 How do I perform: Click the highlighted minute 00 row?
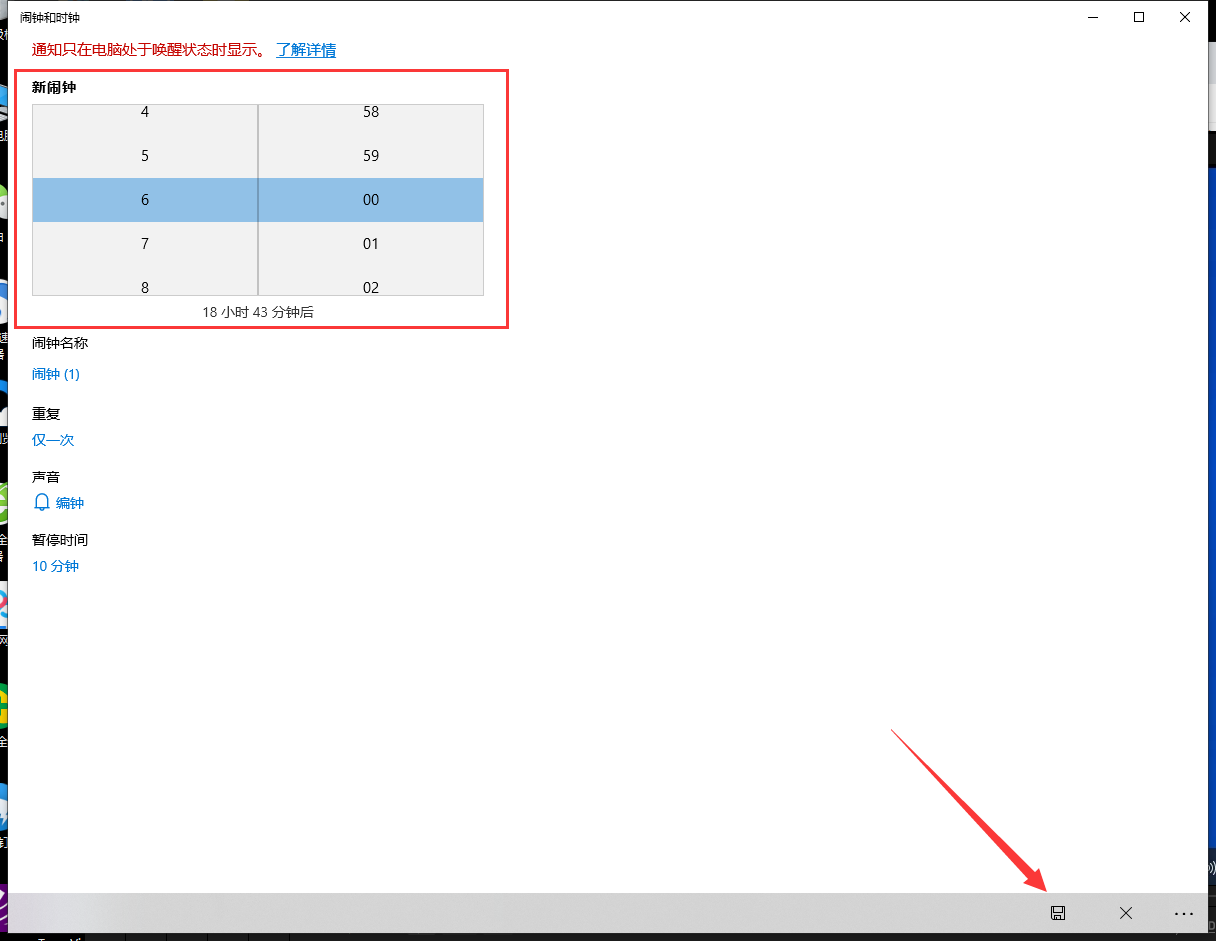(371, 199)
